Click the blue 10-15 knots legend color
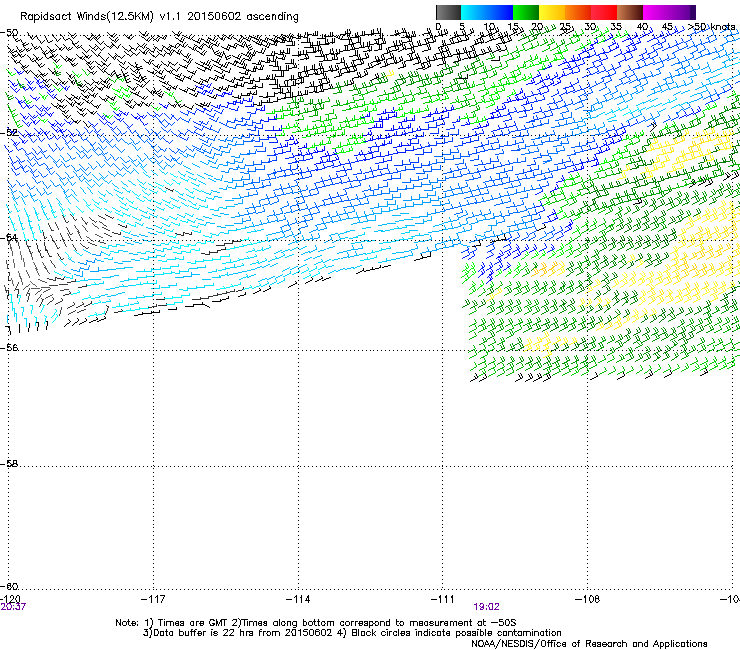The image size is (740, 650). pos(500,12)
